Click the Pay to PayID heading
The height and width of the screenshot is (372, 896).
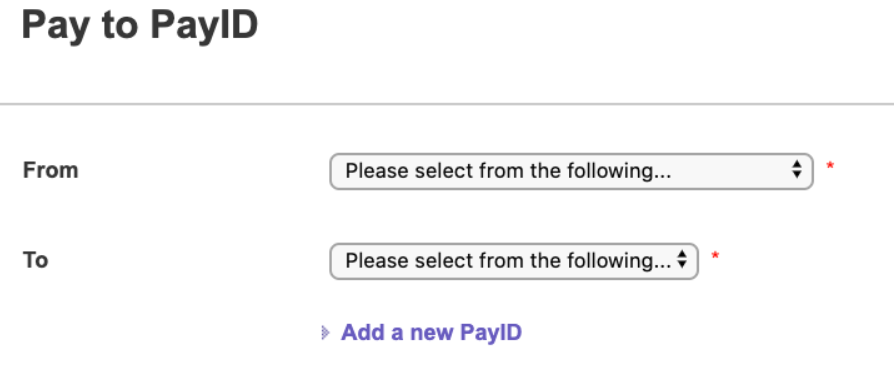(140, 25)
